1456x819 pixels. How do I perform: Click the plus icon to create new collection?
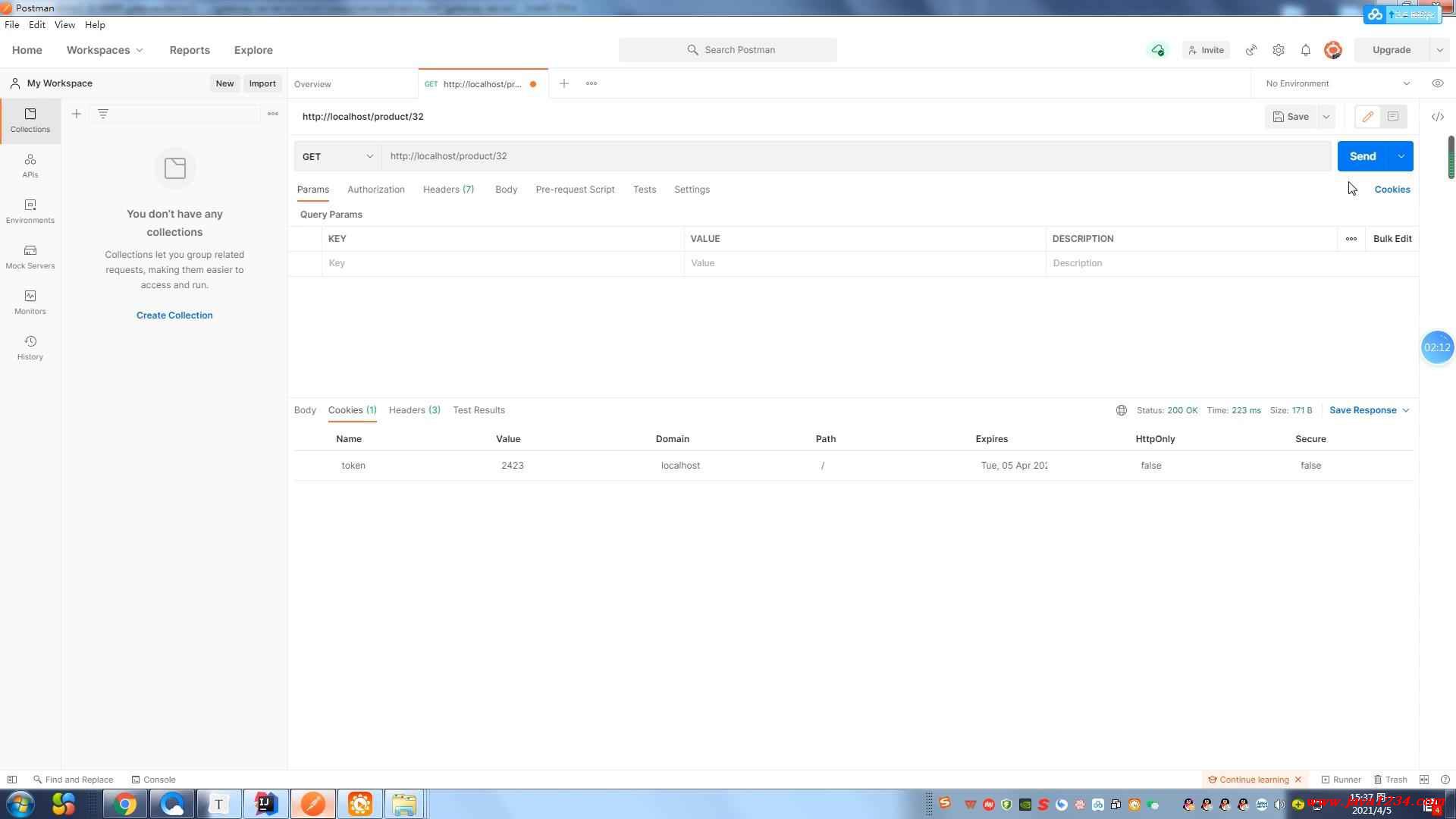pos(76,114)
